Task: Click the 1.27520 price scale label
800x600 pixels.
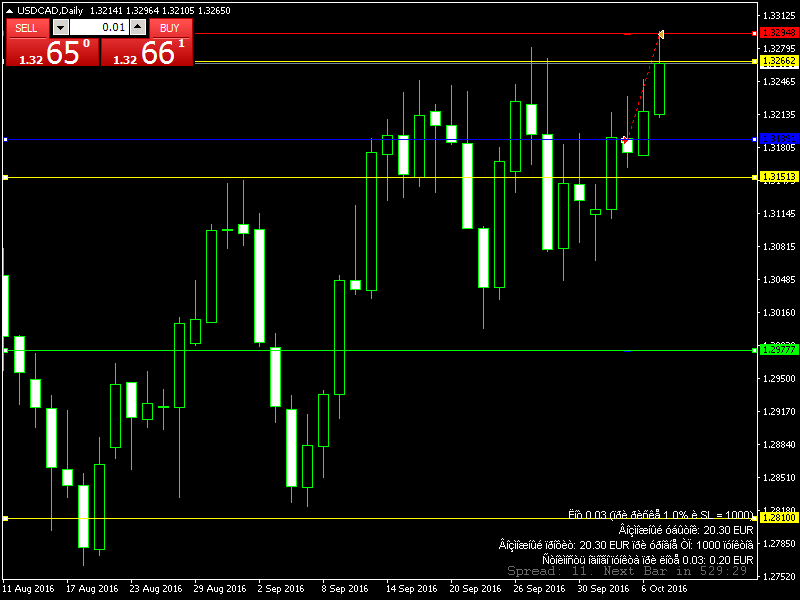Action: 779,577
